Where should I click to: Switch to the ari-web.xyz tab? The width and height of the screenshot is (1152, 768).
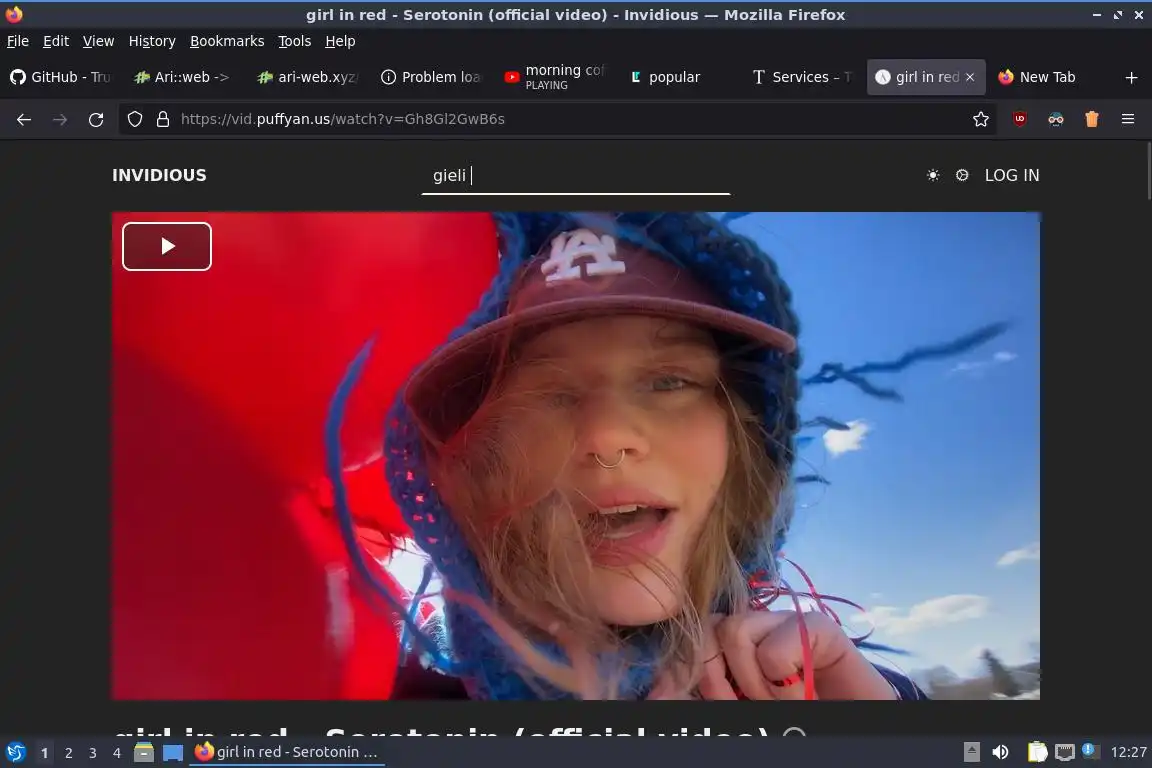point(309,77)
